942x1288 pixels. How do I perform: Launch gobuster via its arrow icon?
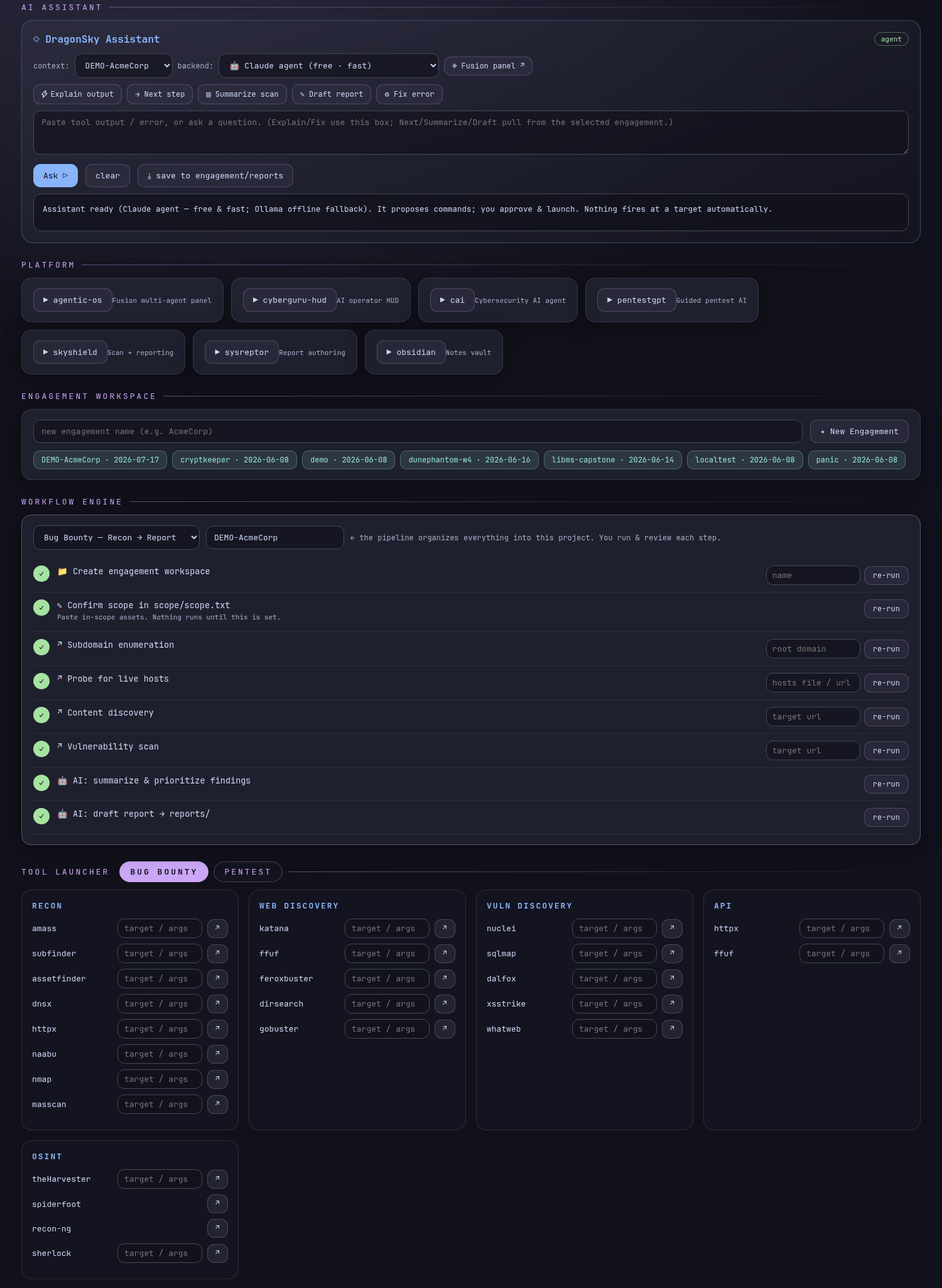point(445,1029)
